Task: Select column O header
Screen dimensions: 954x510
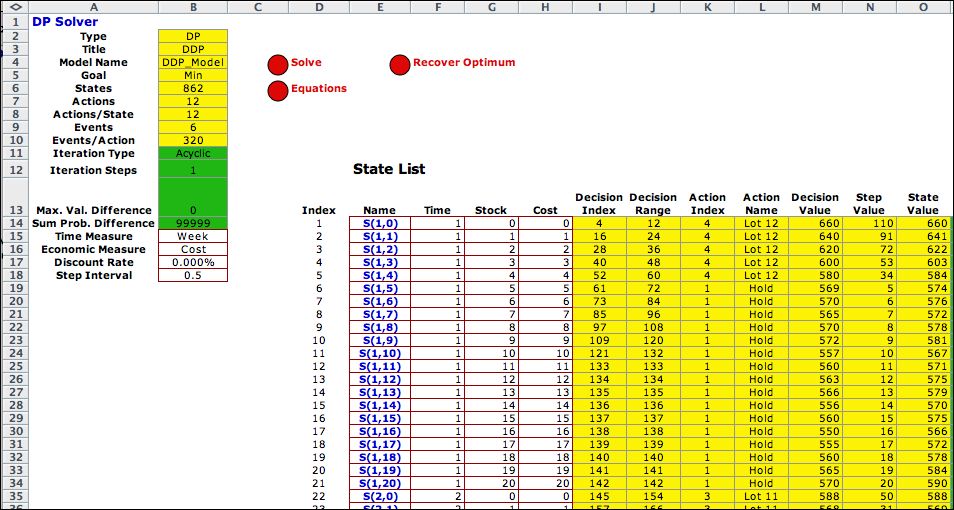Action: point(923,7)
